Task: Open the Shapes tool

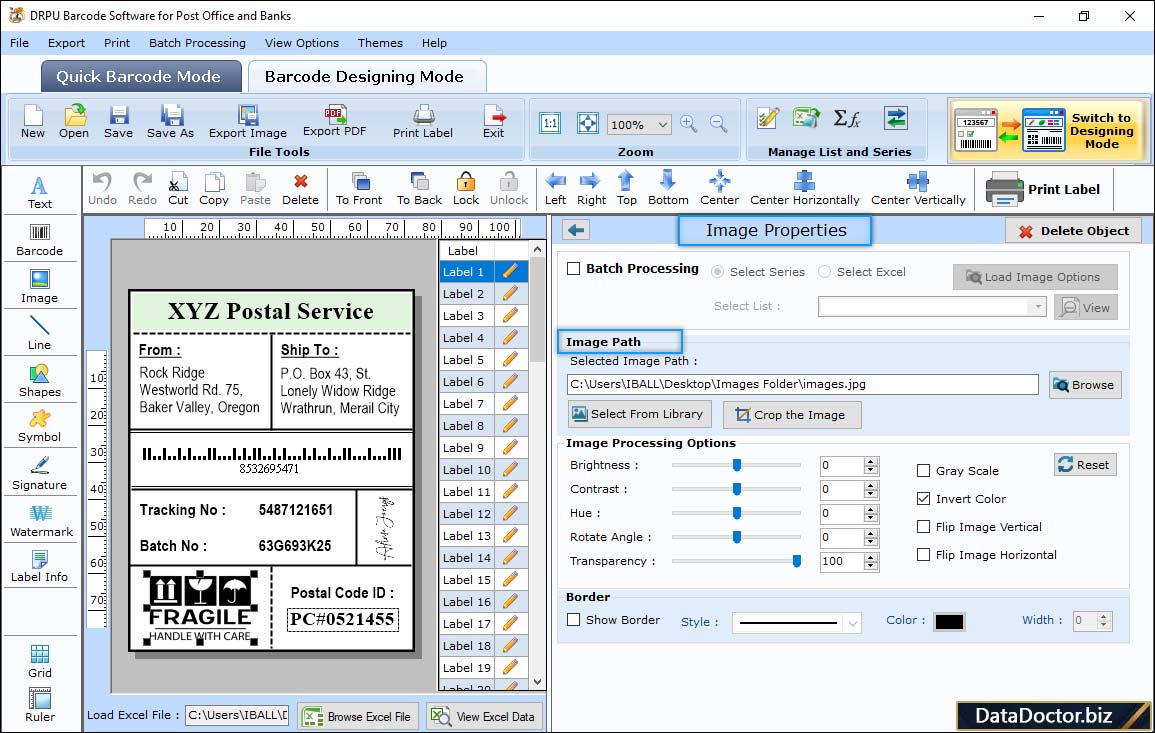Action: click(x=40, y=380)
